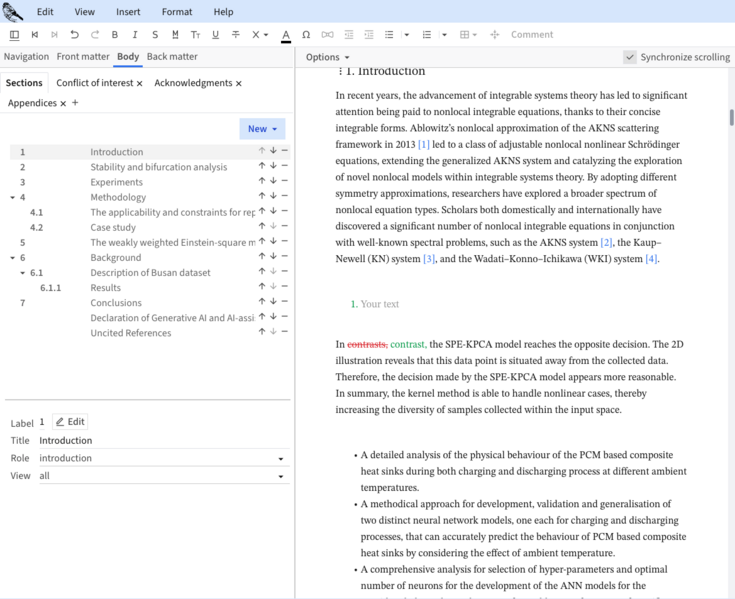Viewport: 735px width, 599px height.
Task: Select the Case study tree row
Action: click(150, 227)
